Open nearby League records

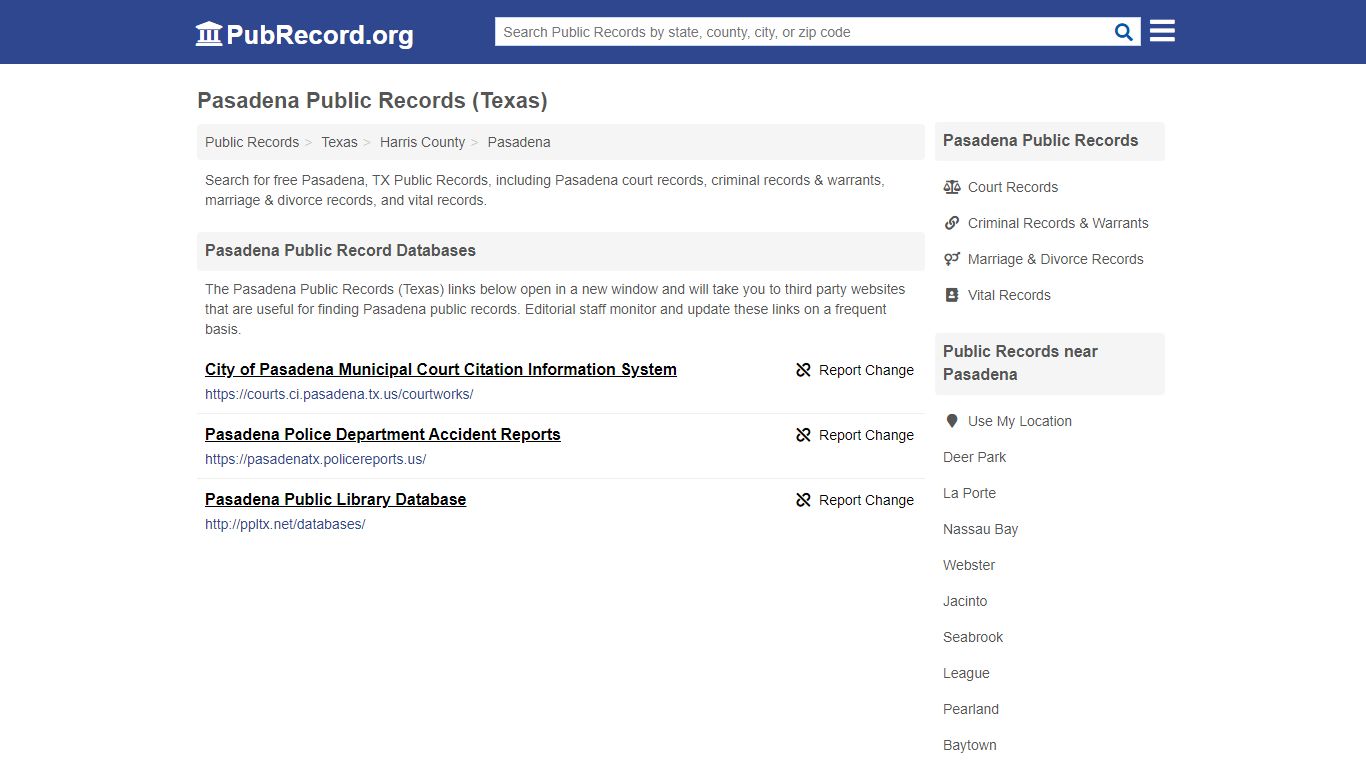pyautogui.click(x=966, y=673)
